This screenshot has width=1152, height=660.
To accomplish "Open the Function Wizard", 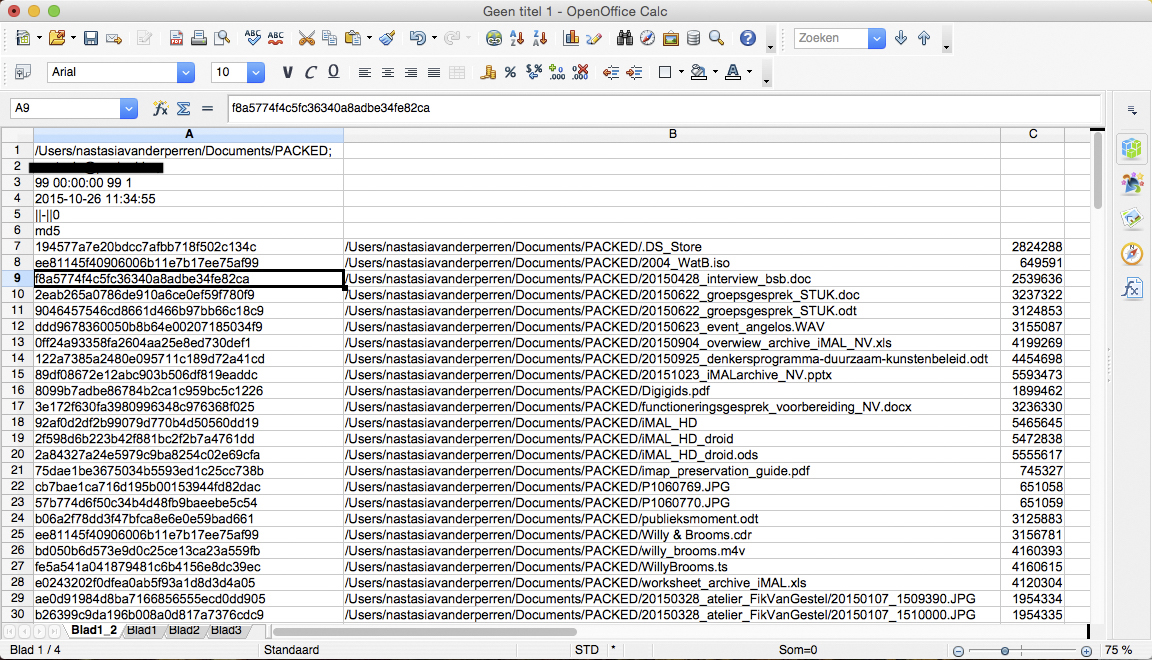I will click(x=160, y=108).
